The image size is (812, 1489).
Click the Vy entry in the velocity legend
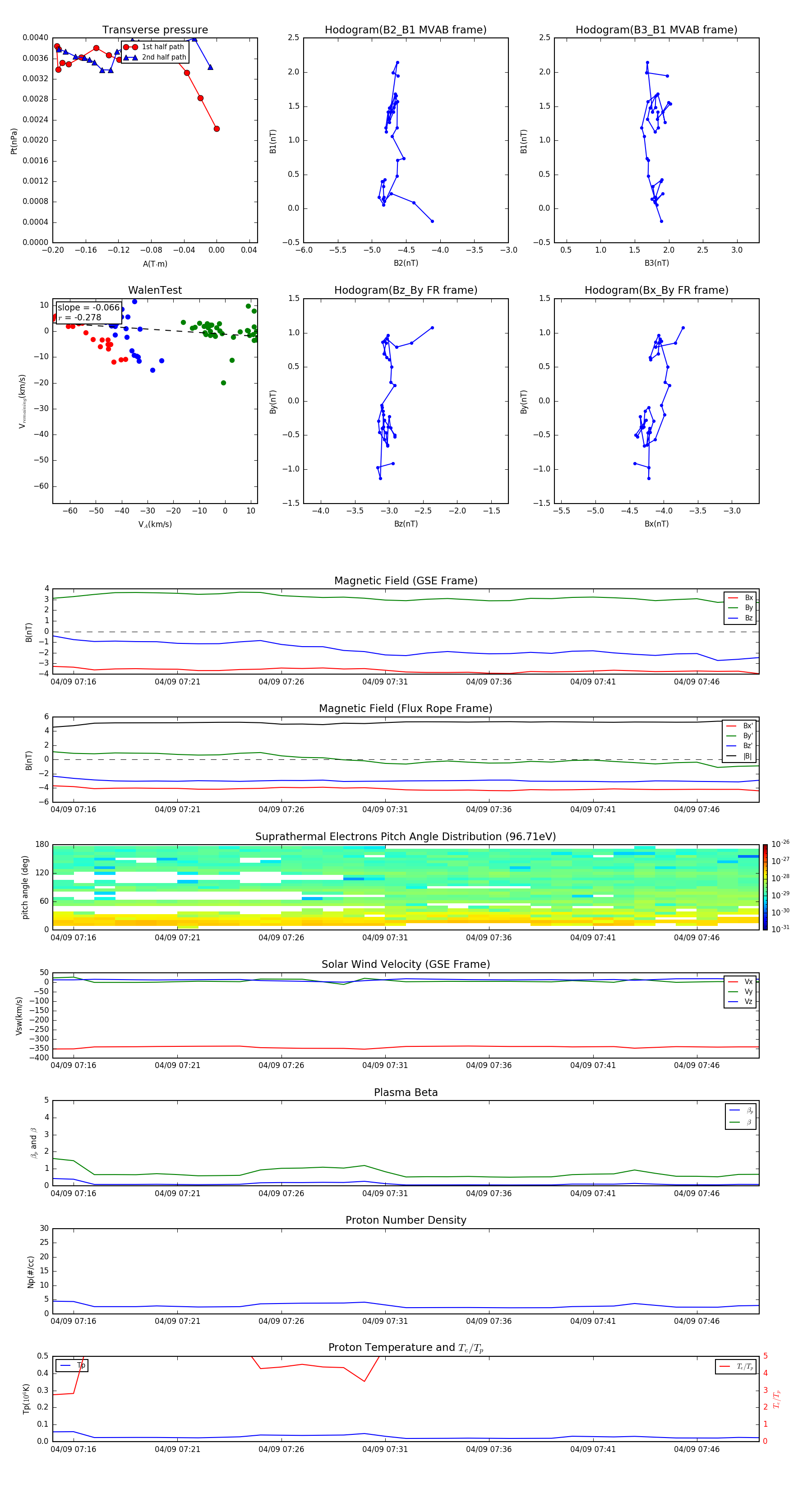[x=741, y=991]
